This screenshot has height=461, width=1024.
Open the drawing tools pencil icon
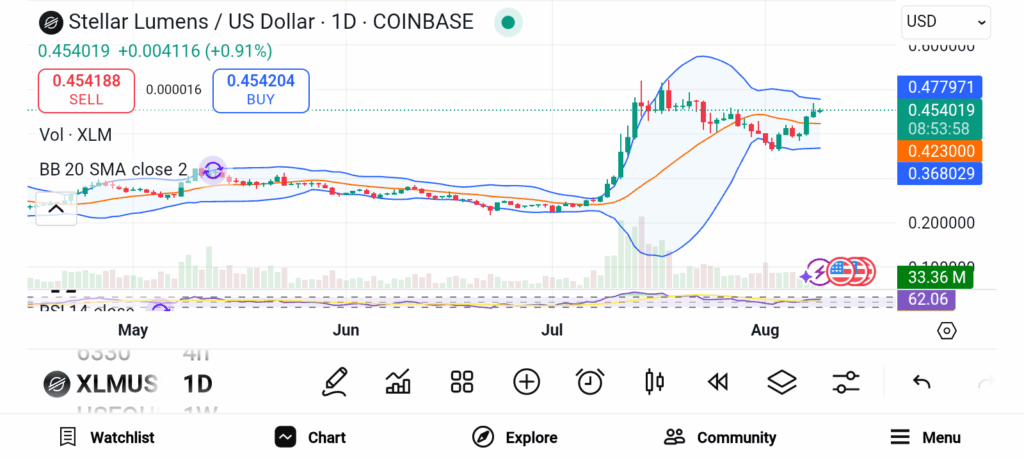pos(335,381)
